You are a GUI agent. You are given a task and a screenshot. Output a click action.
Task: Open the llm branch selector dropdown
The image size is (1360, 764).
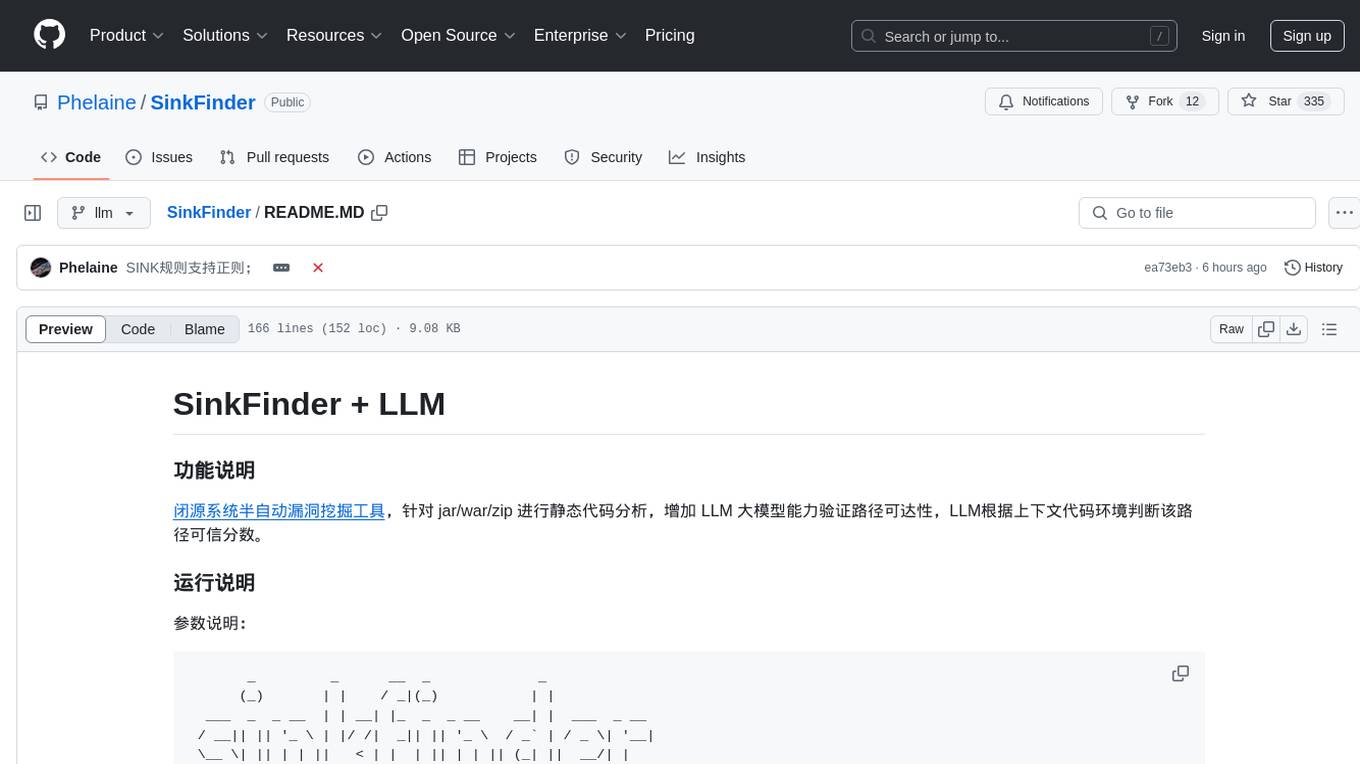(x=104, y=213)
